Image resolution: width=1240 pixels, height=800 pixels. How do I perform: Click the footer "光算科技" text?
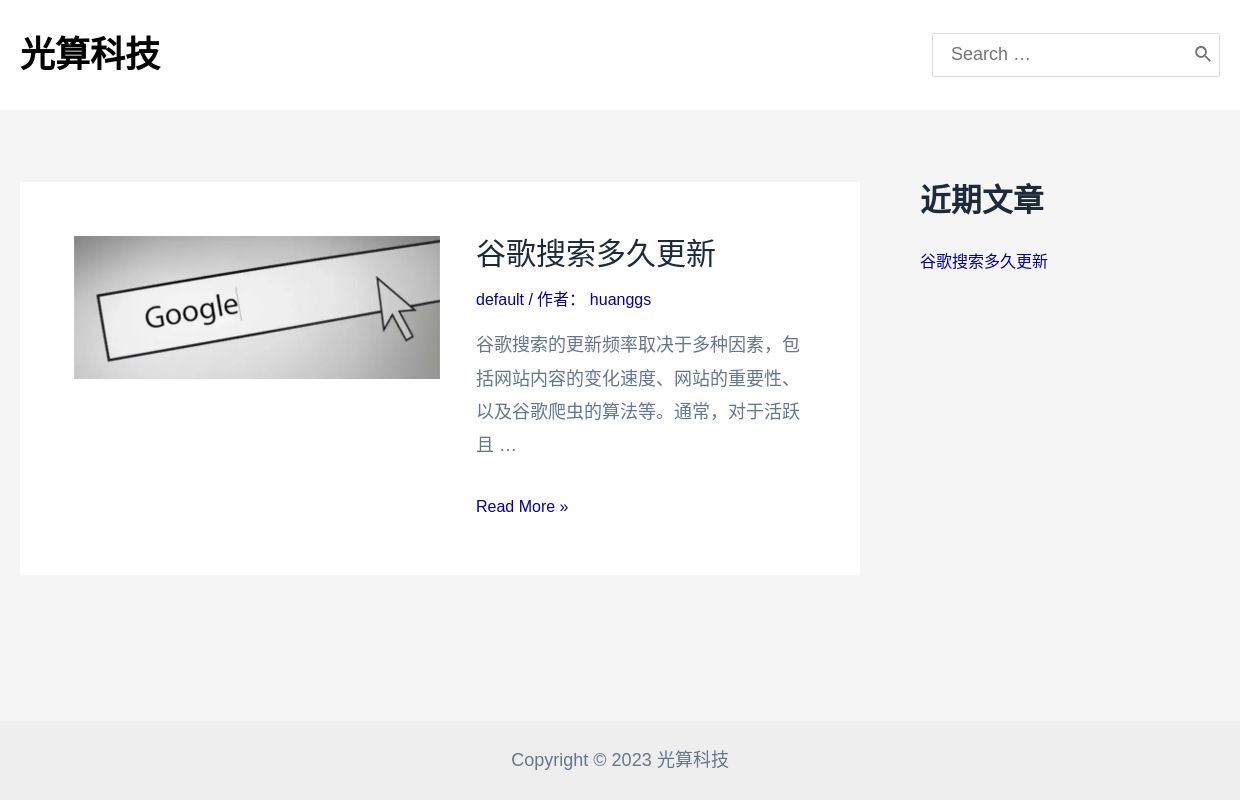[x=692, y=760]
